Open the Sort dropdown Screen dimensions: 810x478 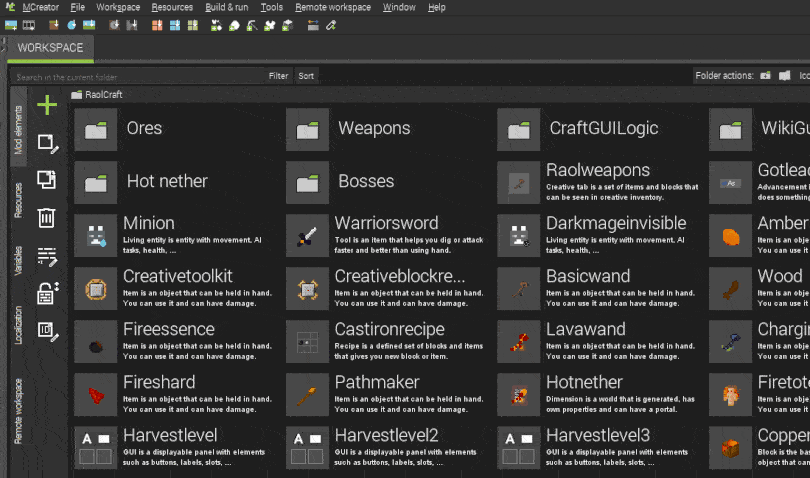click(306, 76)
